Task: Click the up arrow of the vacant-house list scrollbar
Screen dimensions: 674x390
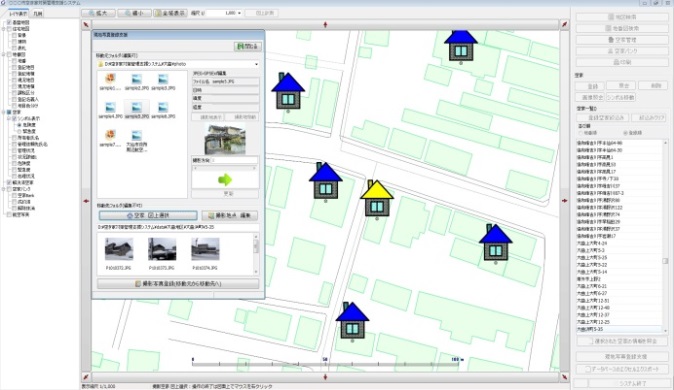Action: tap(665, 142)
